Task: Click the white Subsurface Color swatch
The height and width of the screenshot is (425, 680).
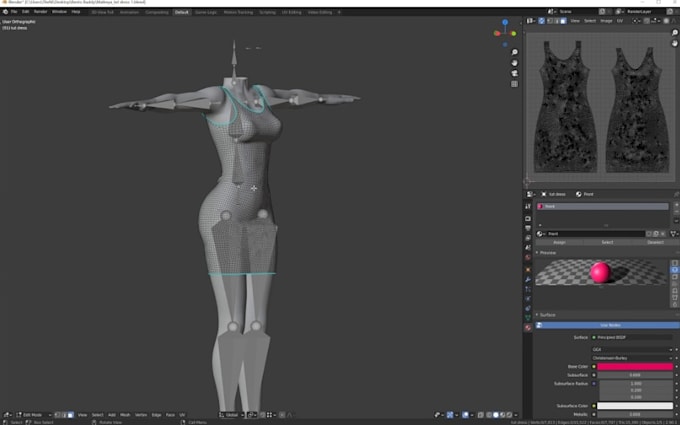Action: (x=635, y=406)
